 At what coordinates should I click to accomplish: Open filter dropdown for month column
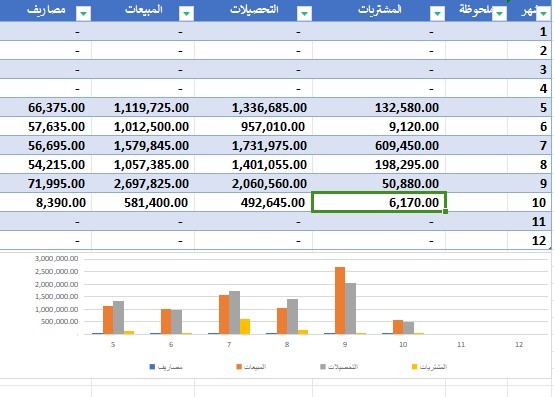point(543,14)
